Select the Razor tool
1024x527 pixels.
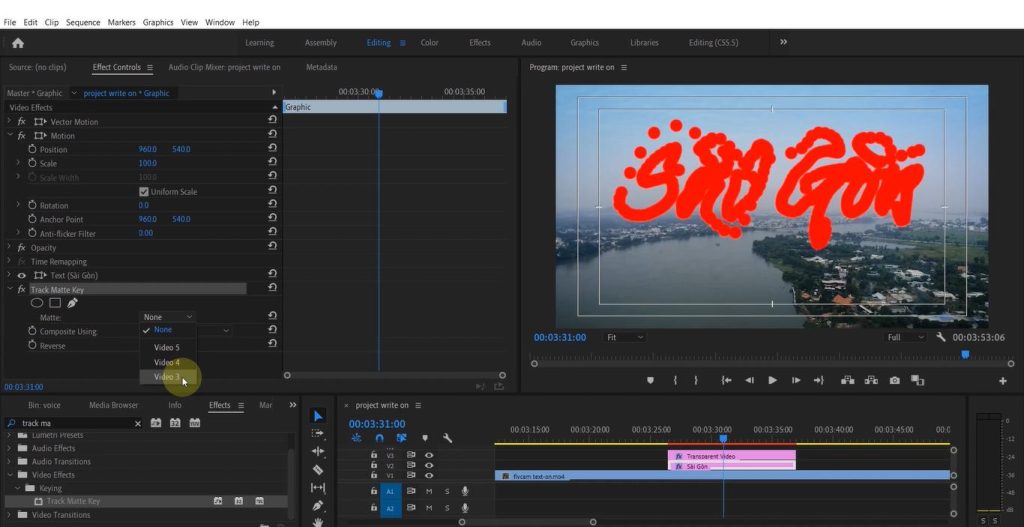pyautogui.click(x=318, y=470)
